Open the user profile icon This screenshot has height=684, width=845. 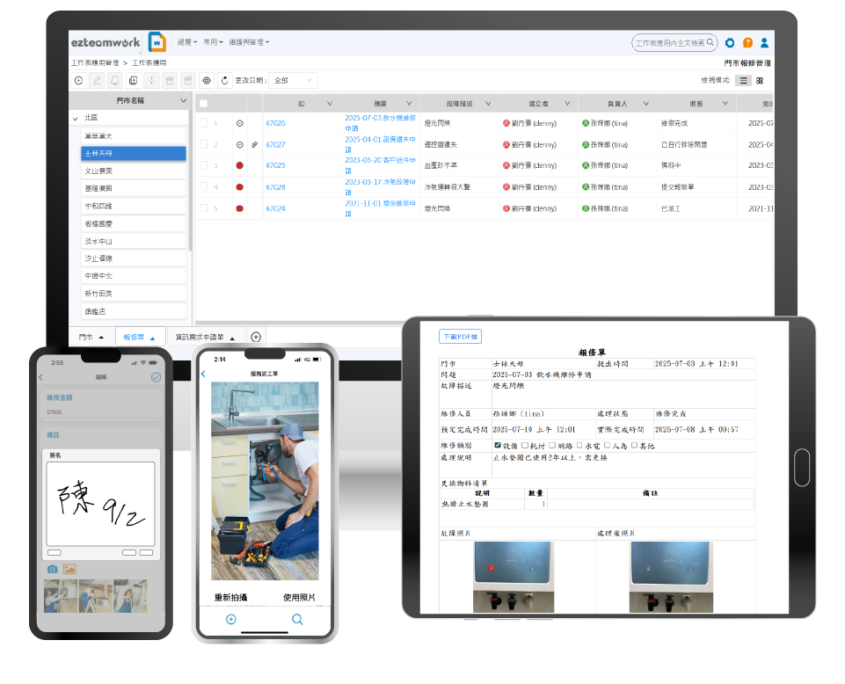coord(764,43)
